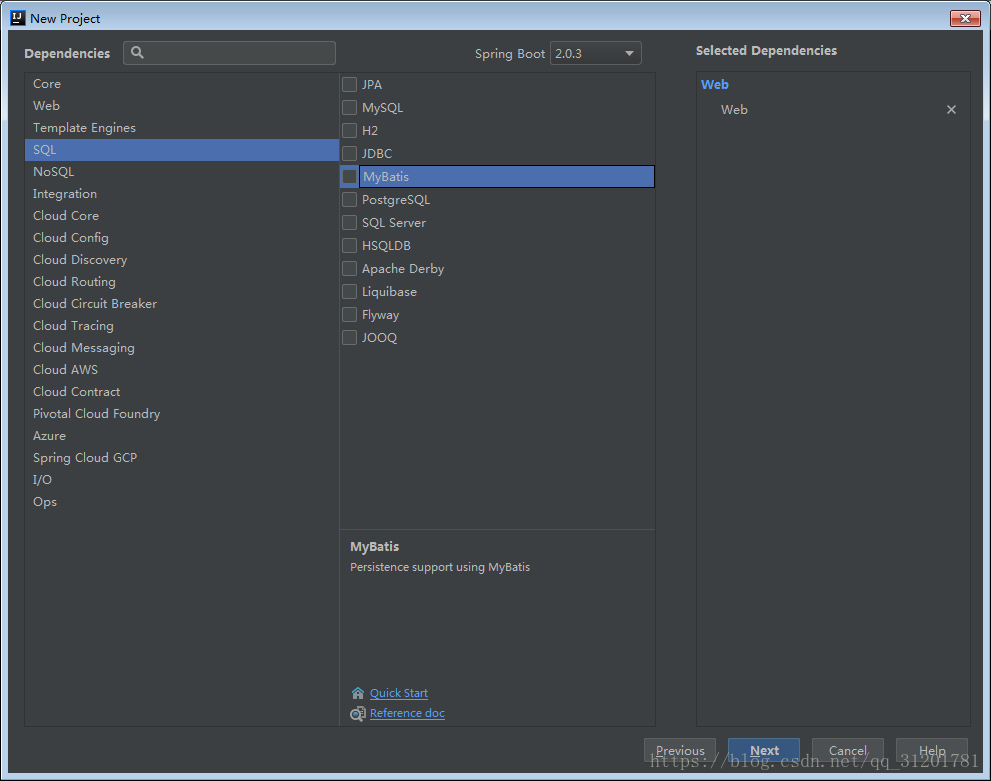
Task: Click the search magnifier icon in Dependencies
Action: [x=137, y=53]
